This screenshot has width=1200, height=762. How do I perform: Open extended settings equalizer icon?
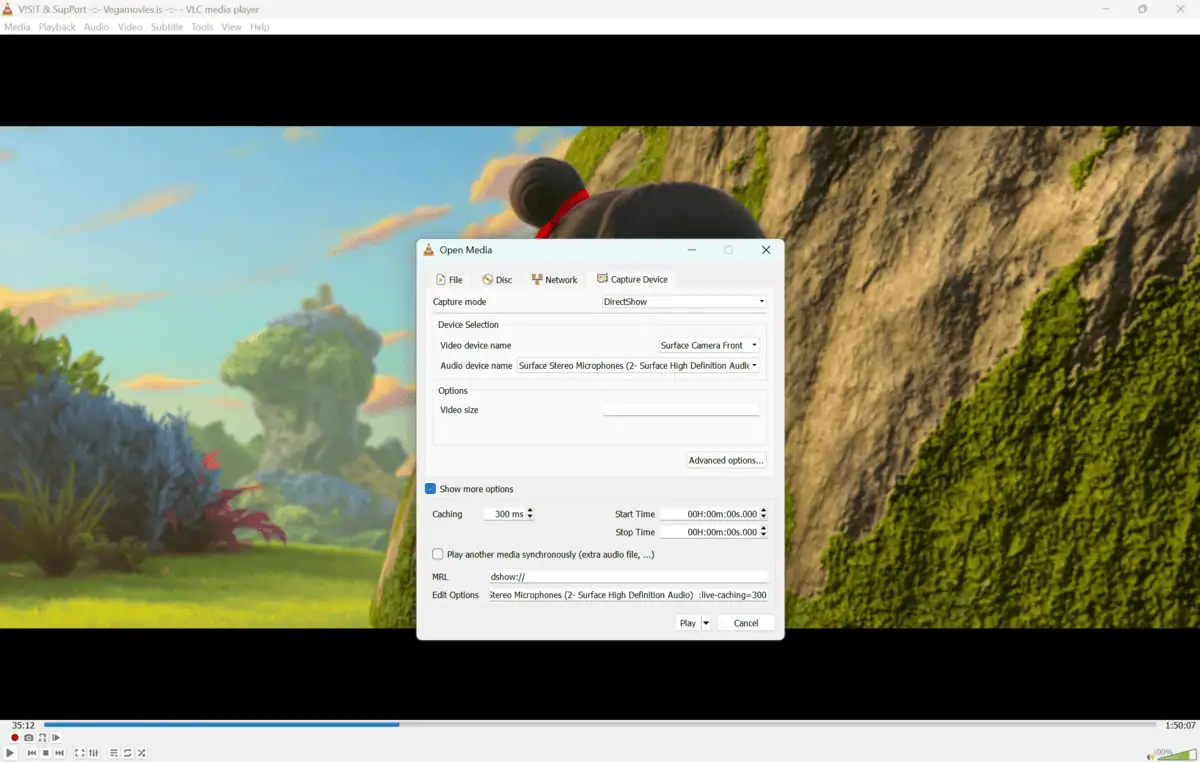tap(94, 753)
